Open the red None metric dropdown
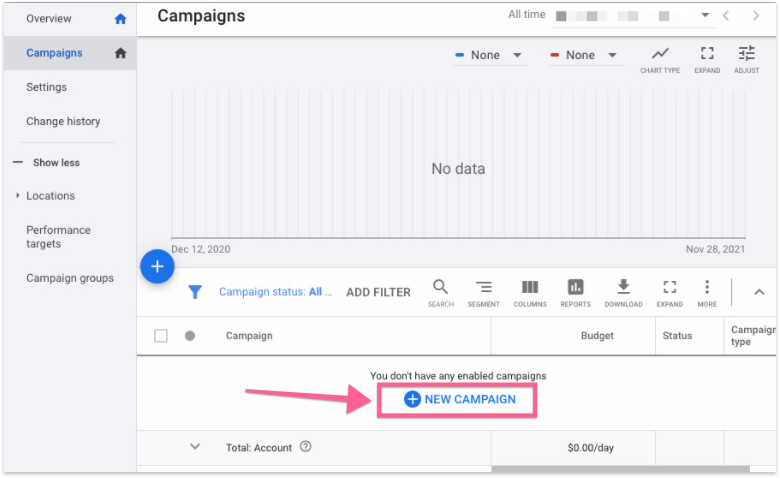This screenshot has width=780, height=478. (584, 55)
